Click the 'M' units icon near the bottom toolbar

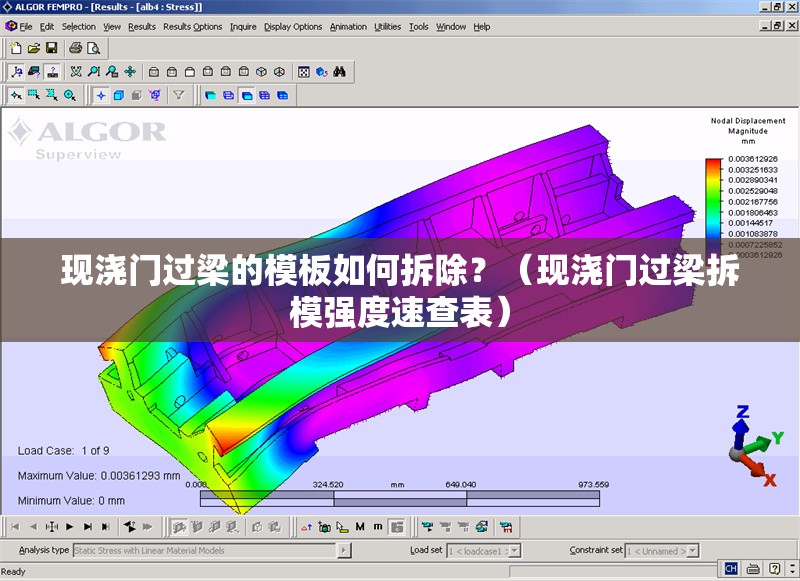point(361,527)
